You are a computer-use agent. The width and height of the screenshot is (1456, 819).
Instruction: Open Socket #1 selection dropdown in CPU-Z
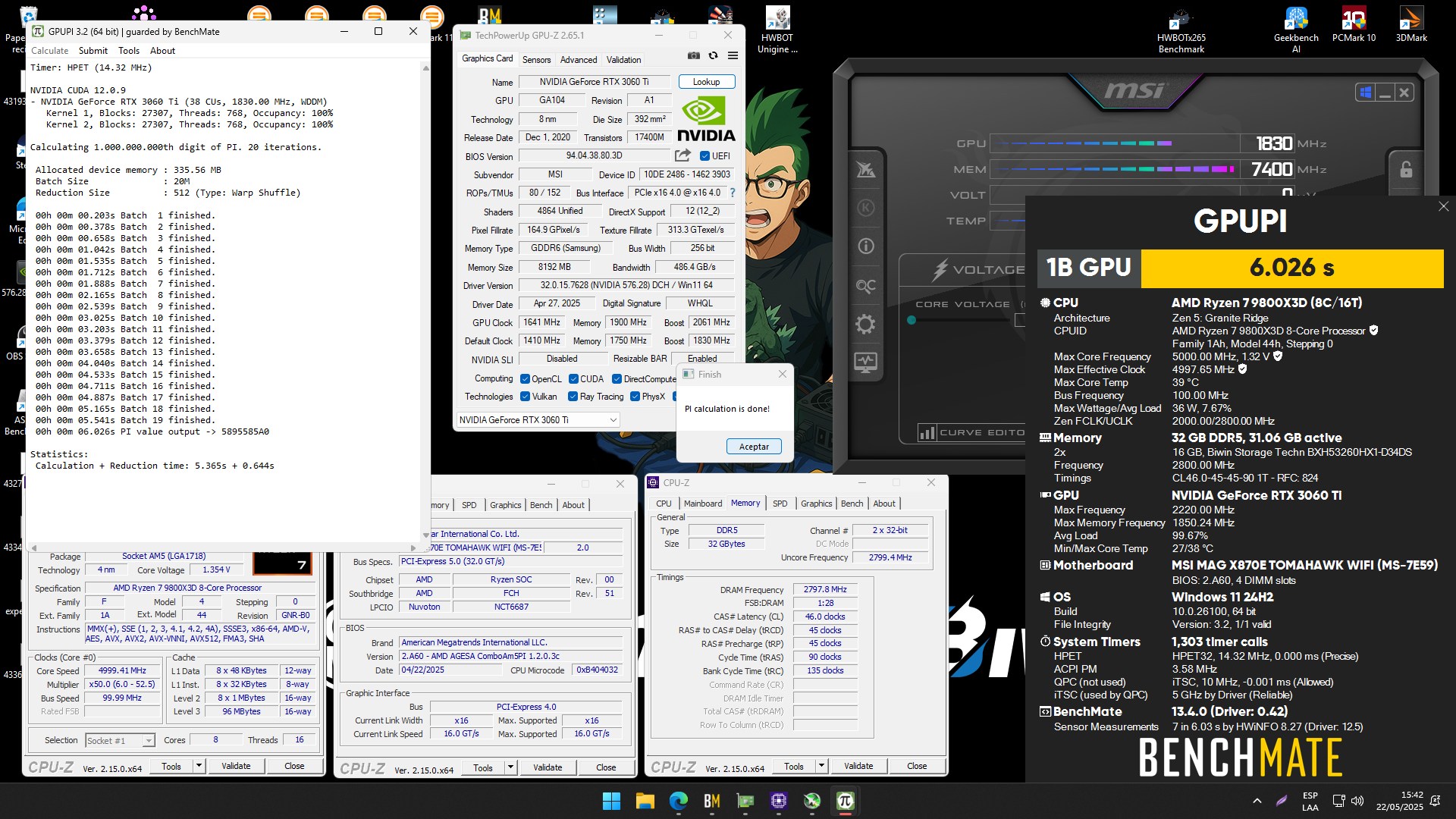[120, 740]
